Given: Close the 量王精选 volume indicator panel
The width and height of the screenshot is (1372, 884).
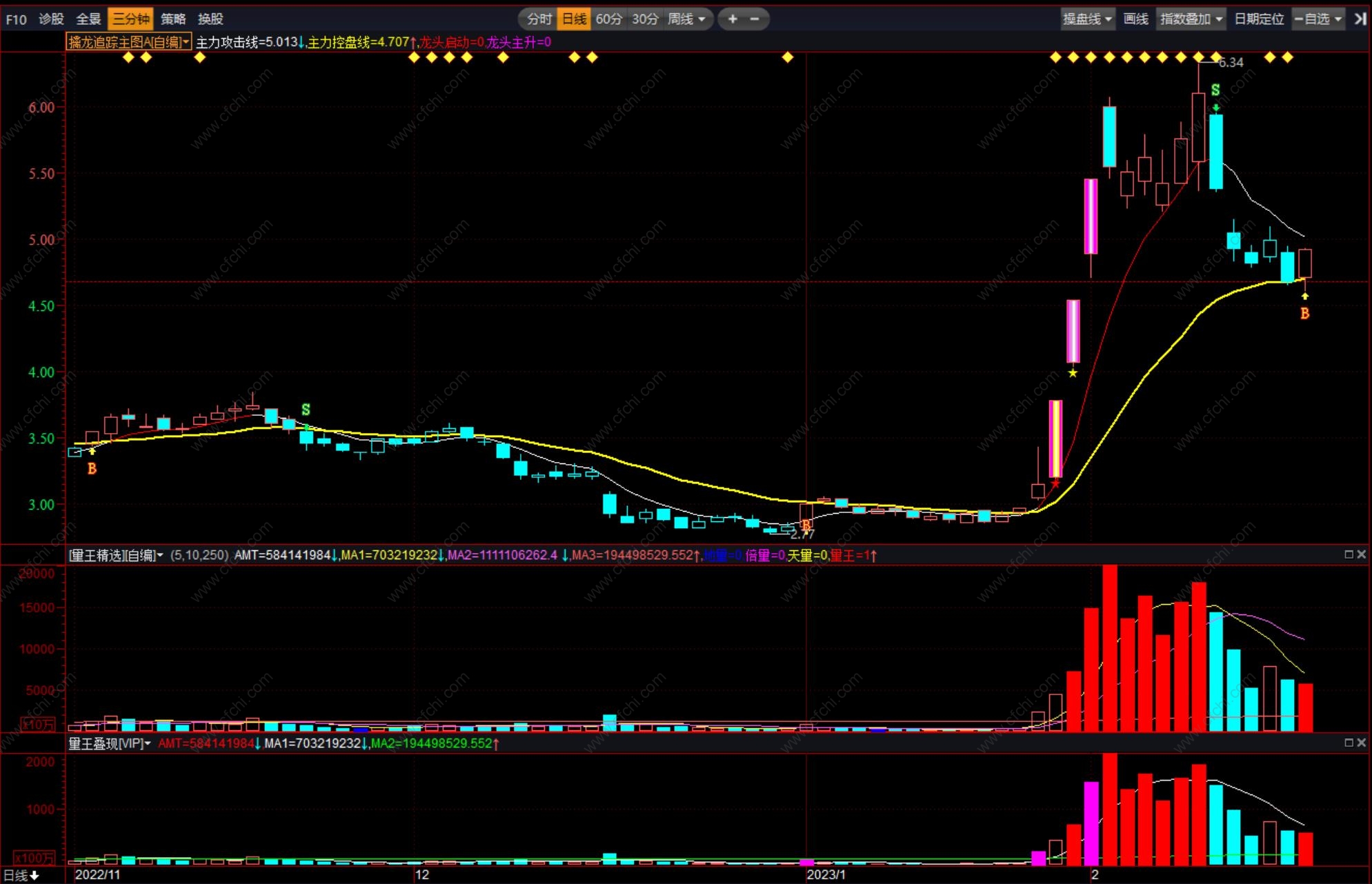Looking at the screenshot, I should tap(1362, 554).
